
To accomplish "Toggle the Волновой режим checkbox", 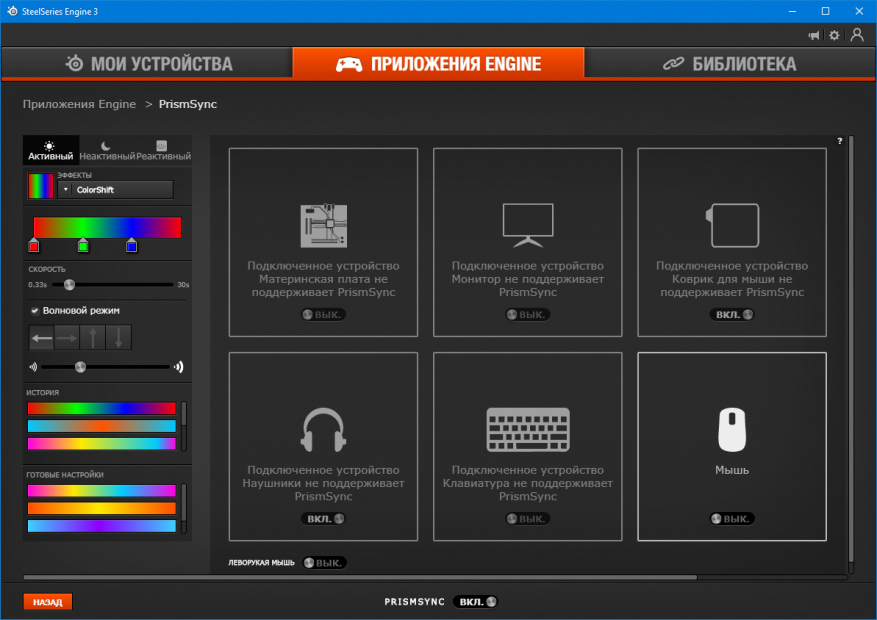I will pos(35,310).
